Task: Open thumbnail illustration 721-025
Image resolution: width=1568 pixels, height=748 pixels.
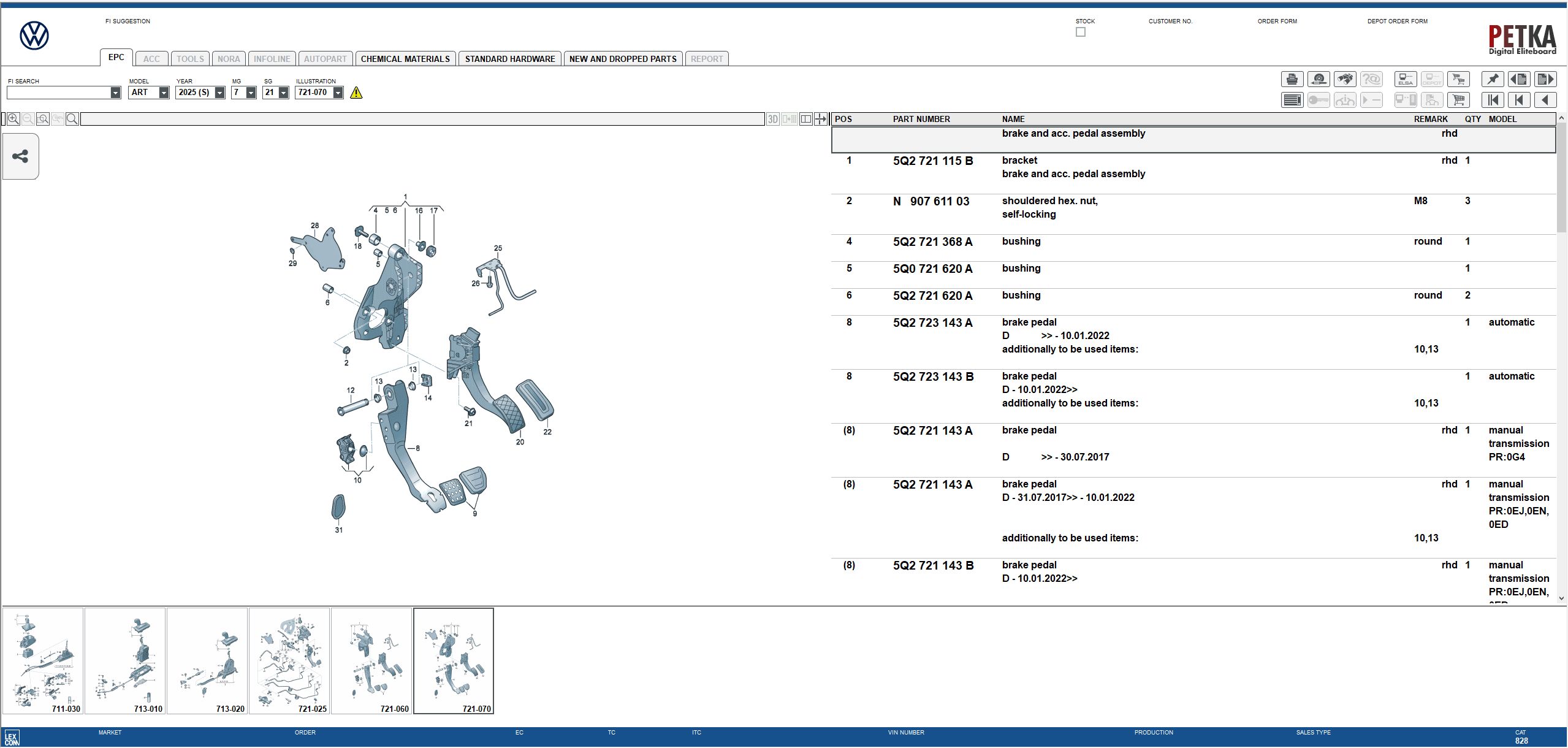Action: click(289, 661)
